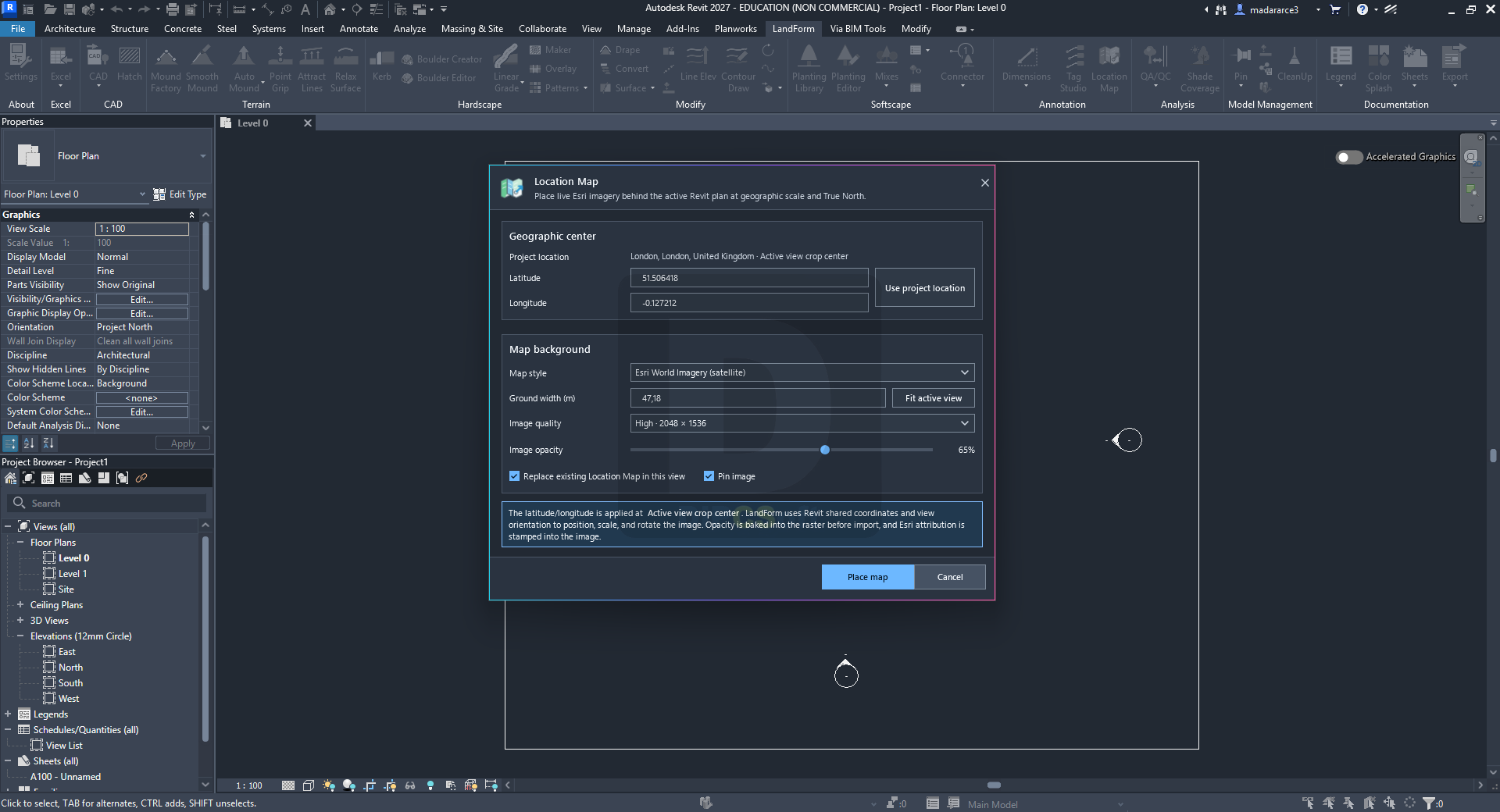This screenshot has width=1500, height=812.
Task: Open the Color Splash documentation tool
Action: 1379,69
